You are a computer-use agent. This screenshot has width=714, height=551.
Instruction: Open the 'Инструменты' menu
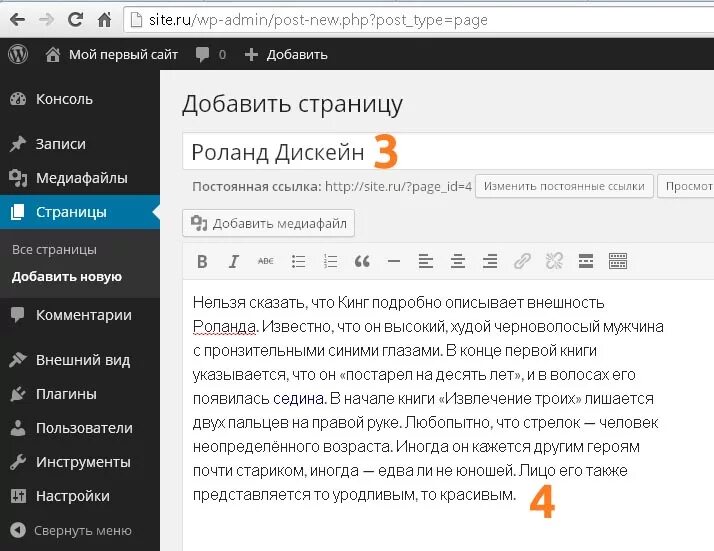[x=80, y=462]
